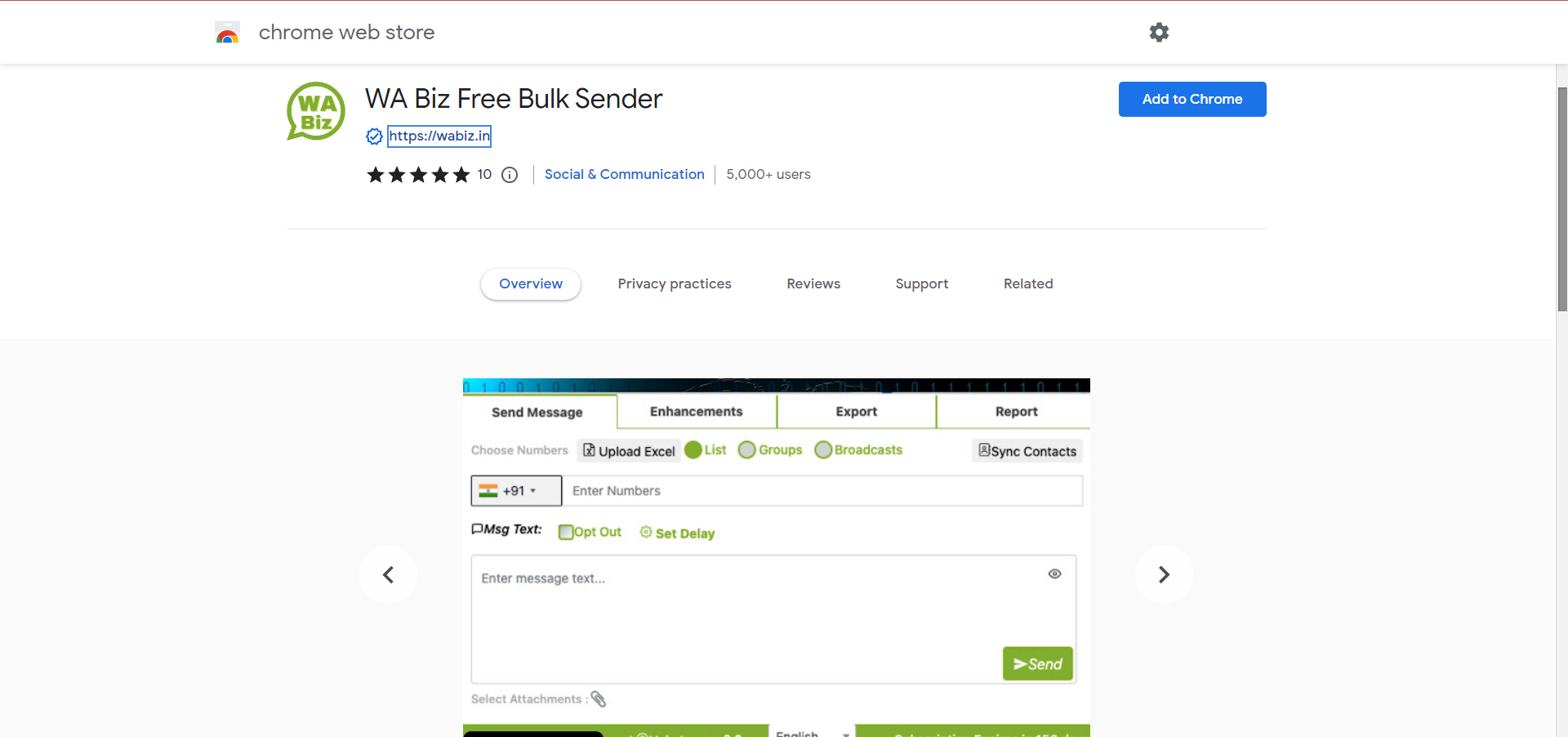
Task: Click the rating count 10
Action: coord(484,175)
